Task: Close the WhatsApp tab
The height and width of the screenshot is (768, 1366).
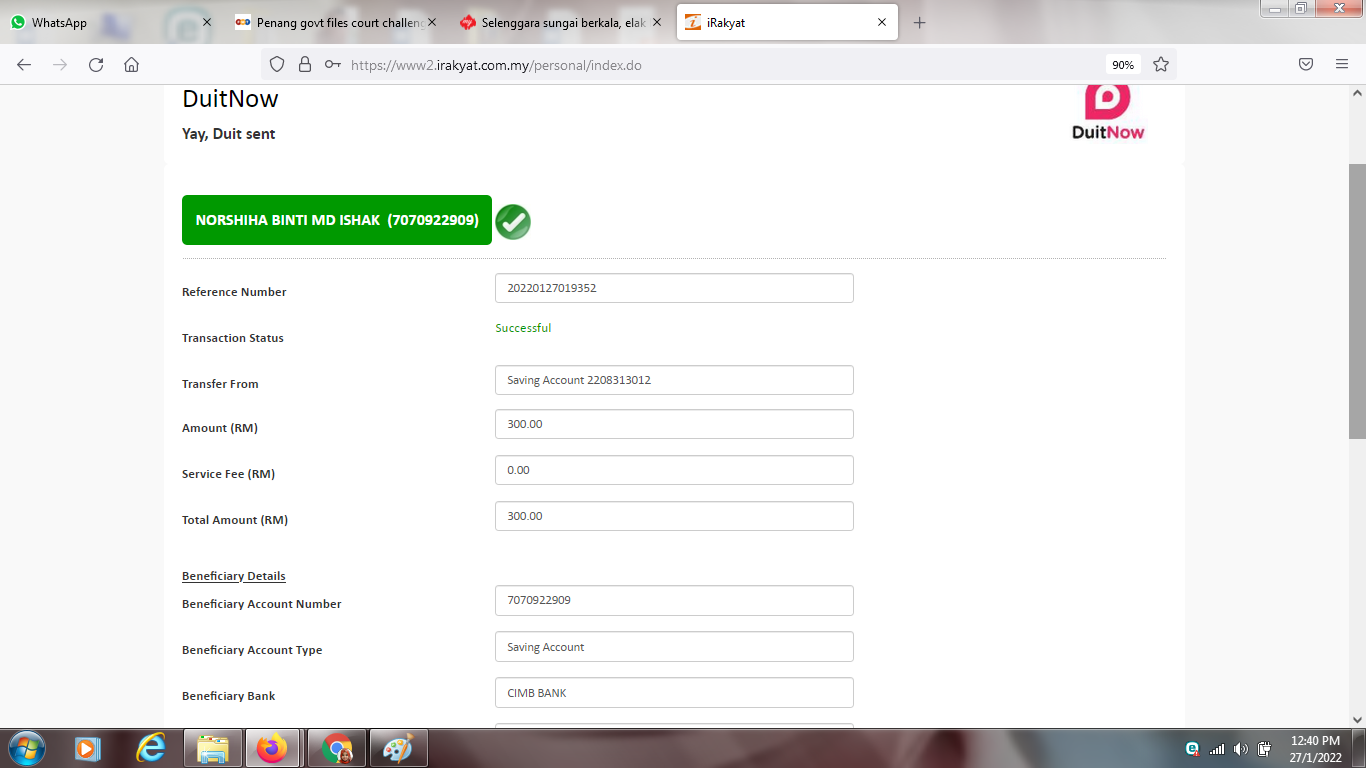Action: click(x=207, y=23)
